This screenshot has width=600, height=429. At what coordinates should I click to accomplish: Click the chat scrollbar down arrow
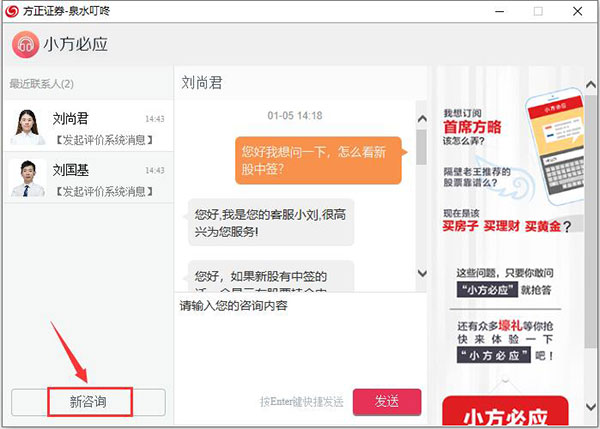(422, 273)
